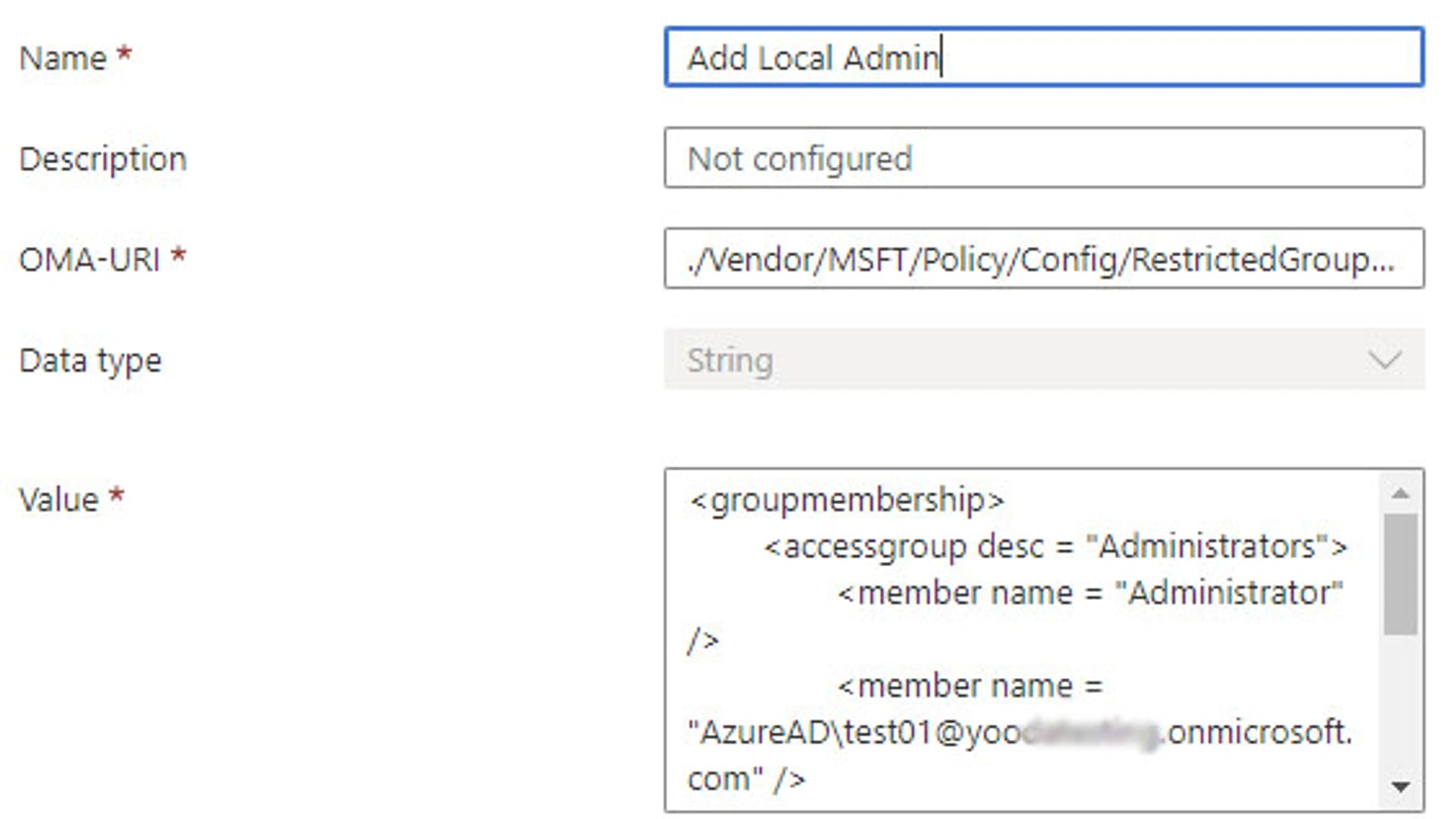Click the scroll down arrow in Value box
The height and width of the screenshot is (819, 1456).
tap(1400, 787)
